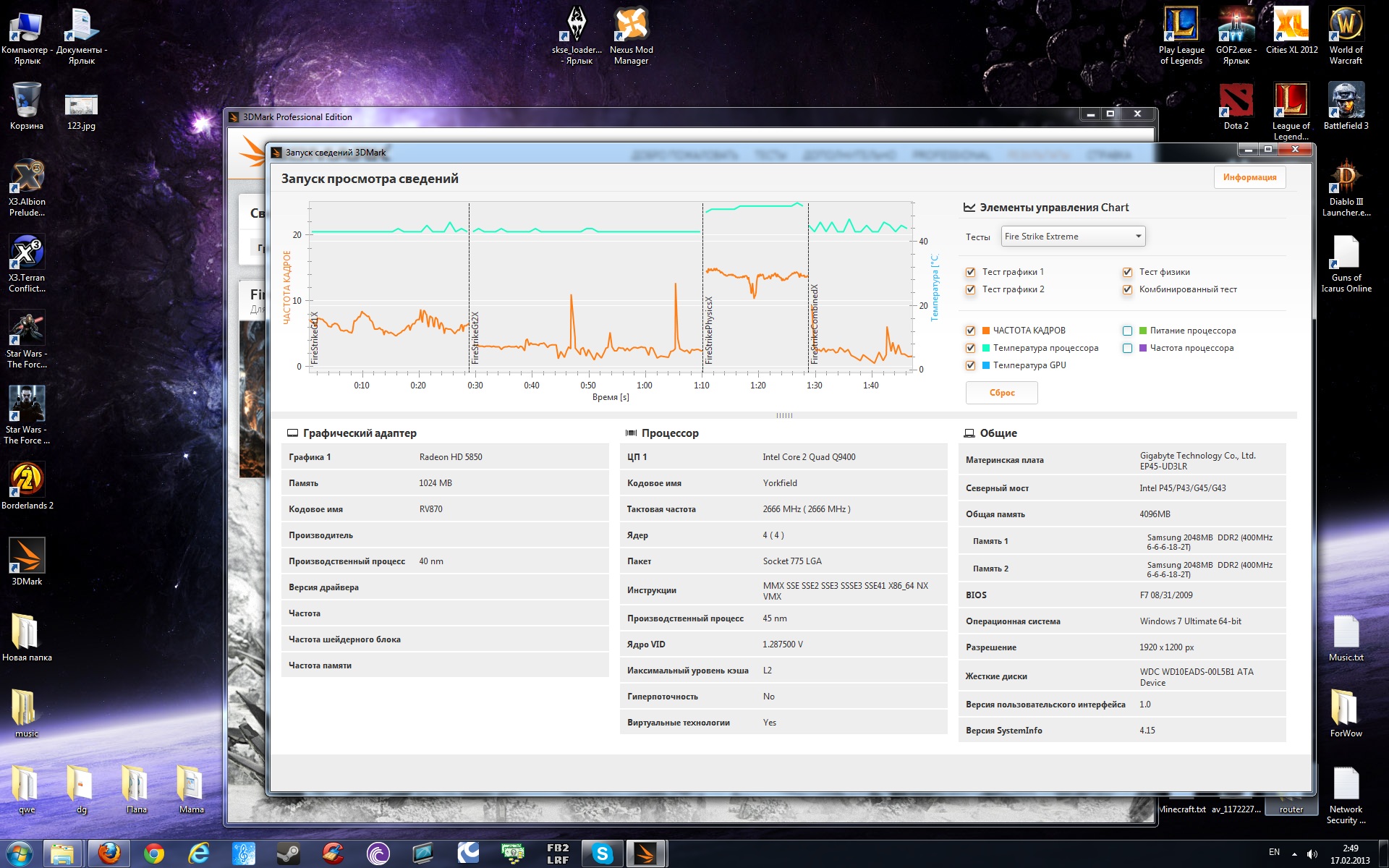Select the Music.txt file on desktop
This screenshot has width=1389, height=868.
tap(1346, 637)
